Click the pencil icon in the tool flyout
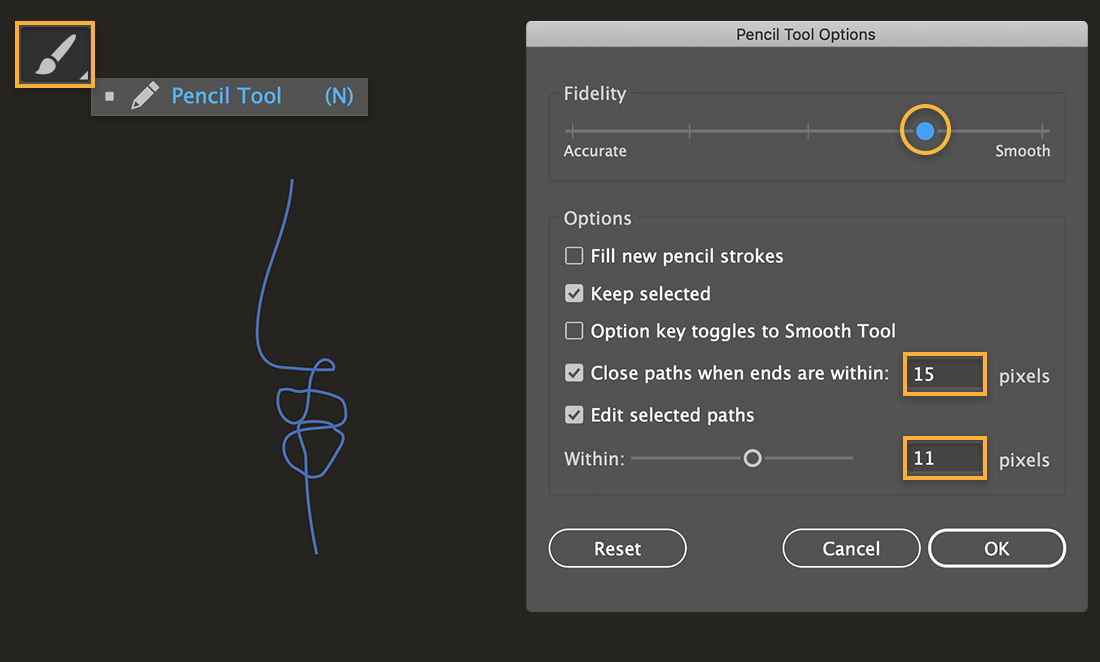This screenshot has height=662, width=1100. click(144, 95)
